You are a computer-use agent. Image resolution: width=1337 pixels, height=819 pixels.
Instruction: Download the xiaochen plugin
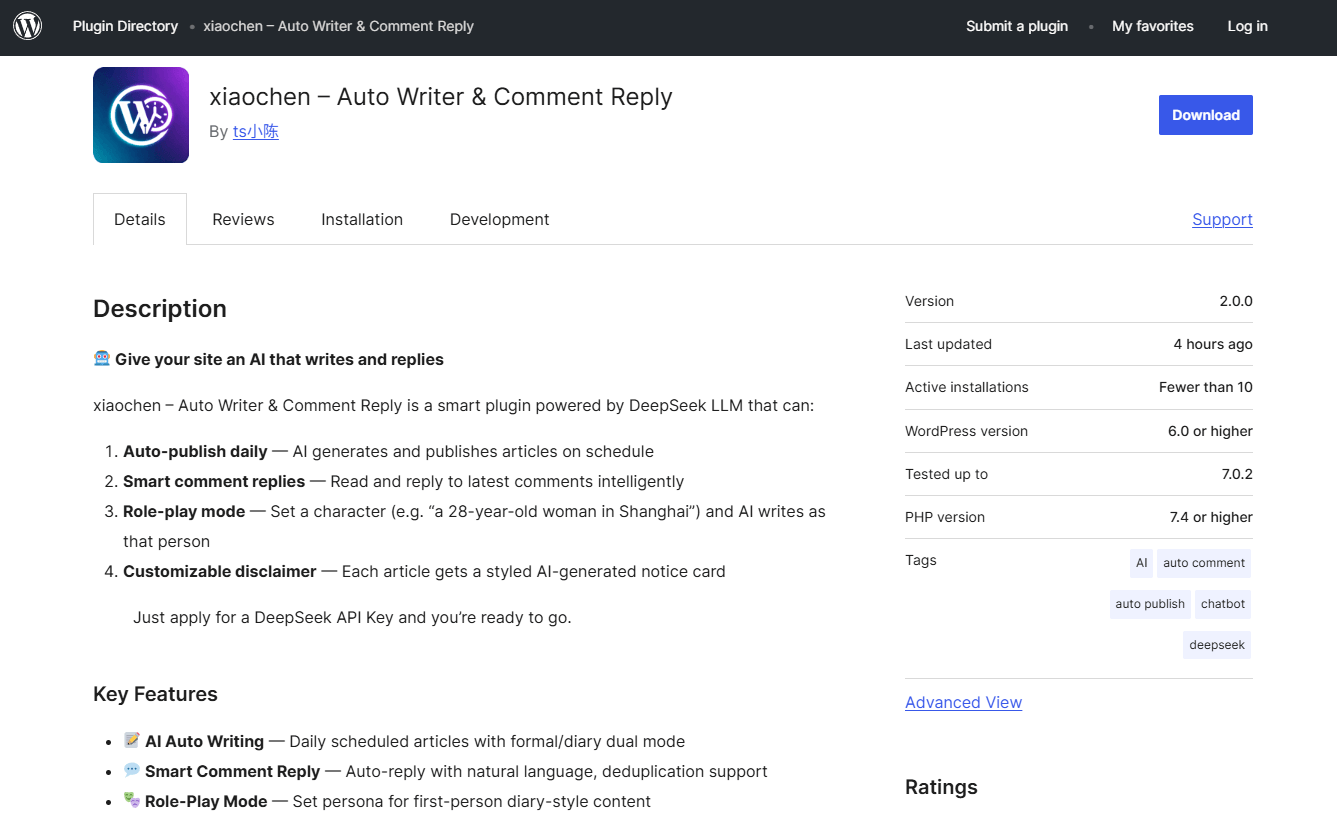[x=1206, y=115]
